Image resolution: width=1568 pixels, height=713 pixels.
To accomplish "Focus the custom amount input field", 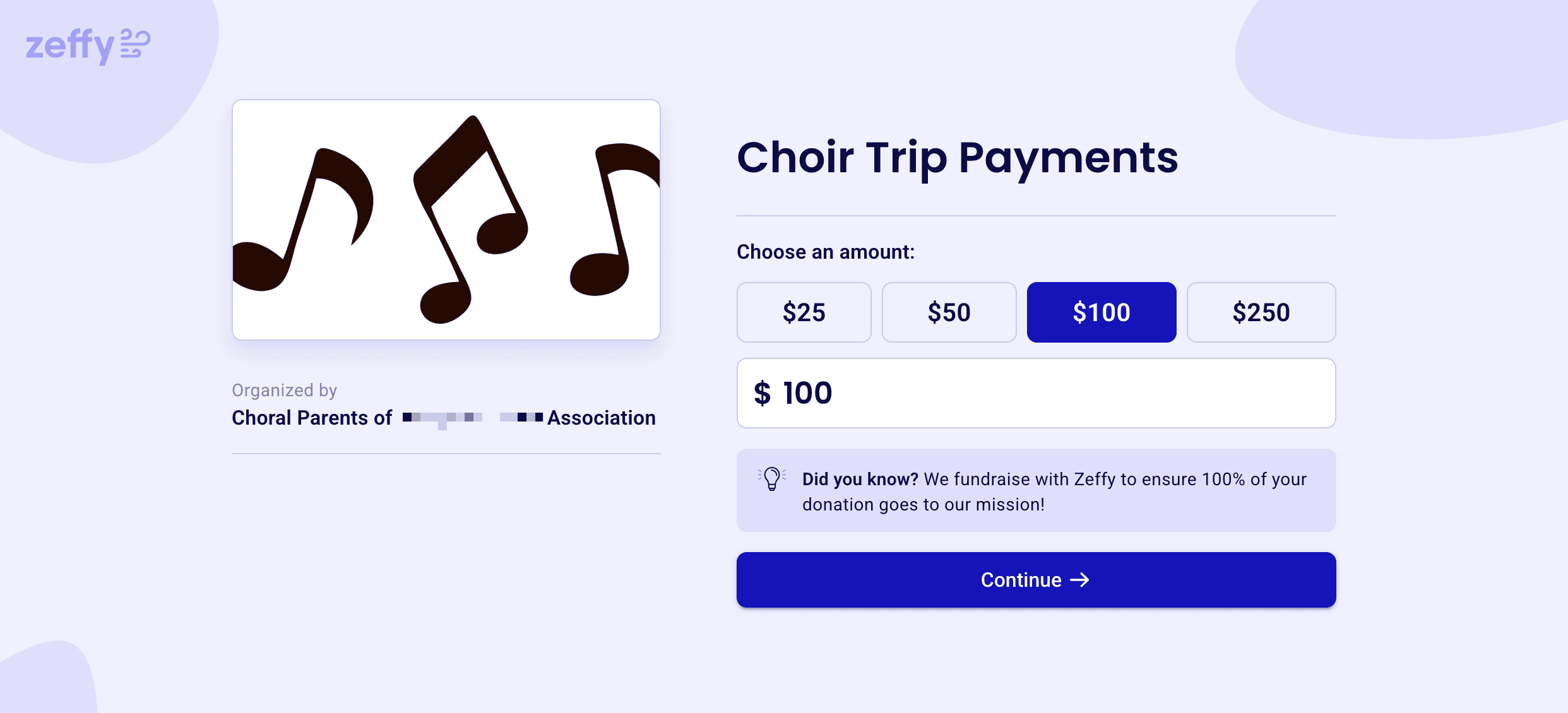I will coord(1073,393).
